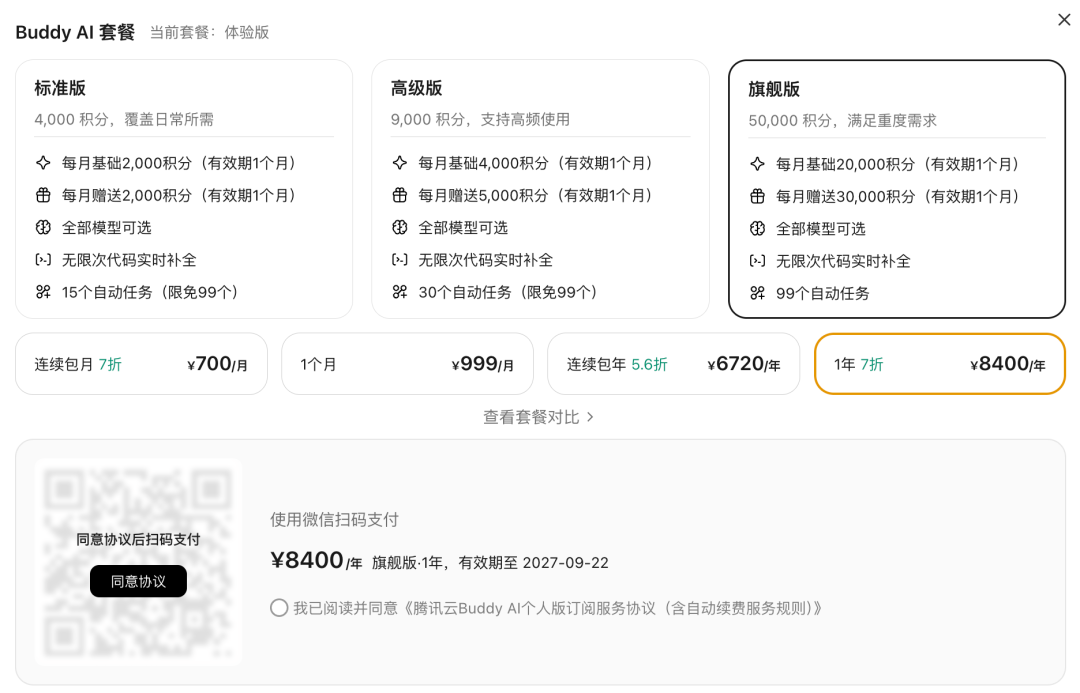Click 50,000 积分，满足重度需求 description

(x=842, y=121)
